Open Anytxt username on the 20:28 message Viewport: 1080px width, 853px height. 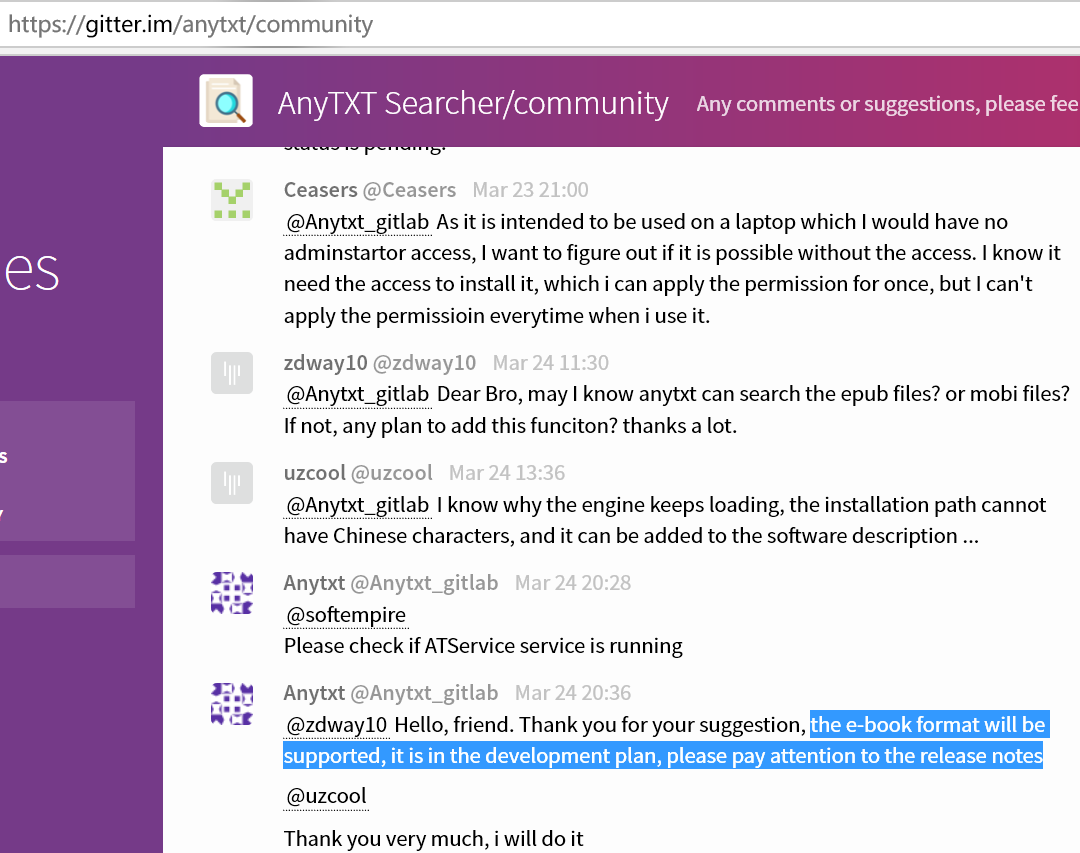314,583
